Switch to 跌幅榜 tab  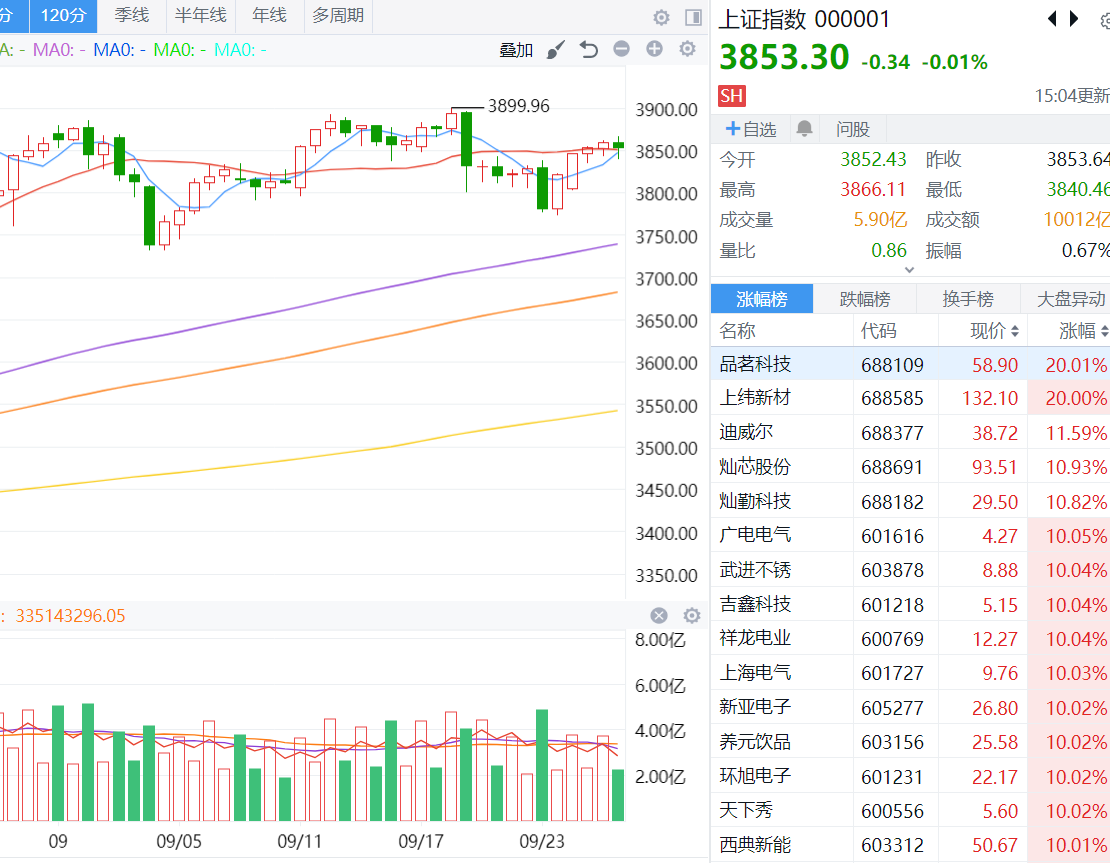click(865, 299)
